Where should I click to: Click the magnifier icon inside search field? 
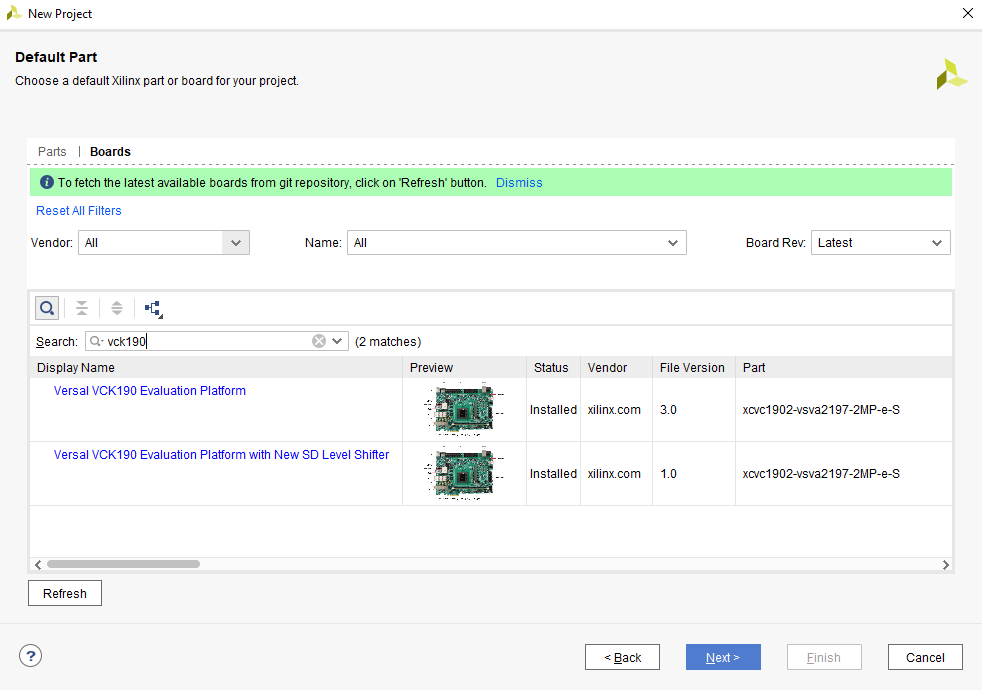click(97, 341)
